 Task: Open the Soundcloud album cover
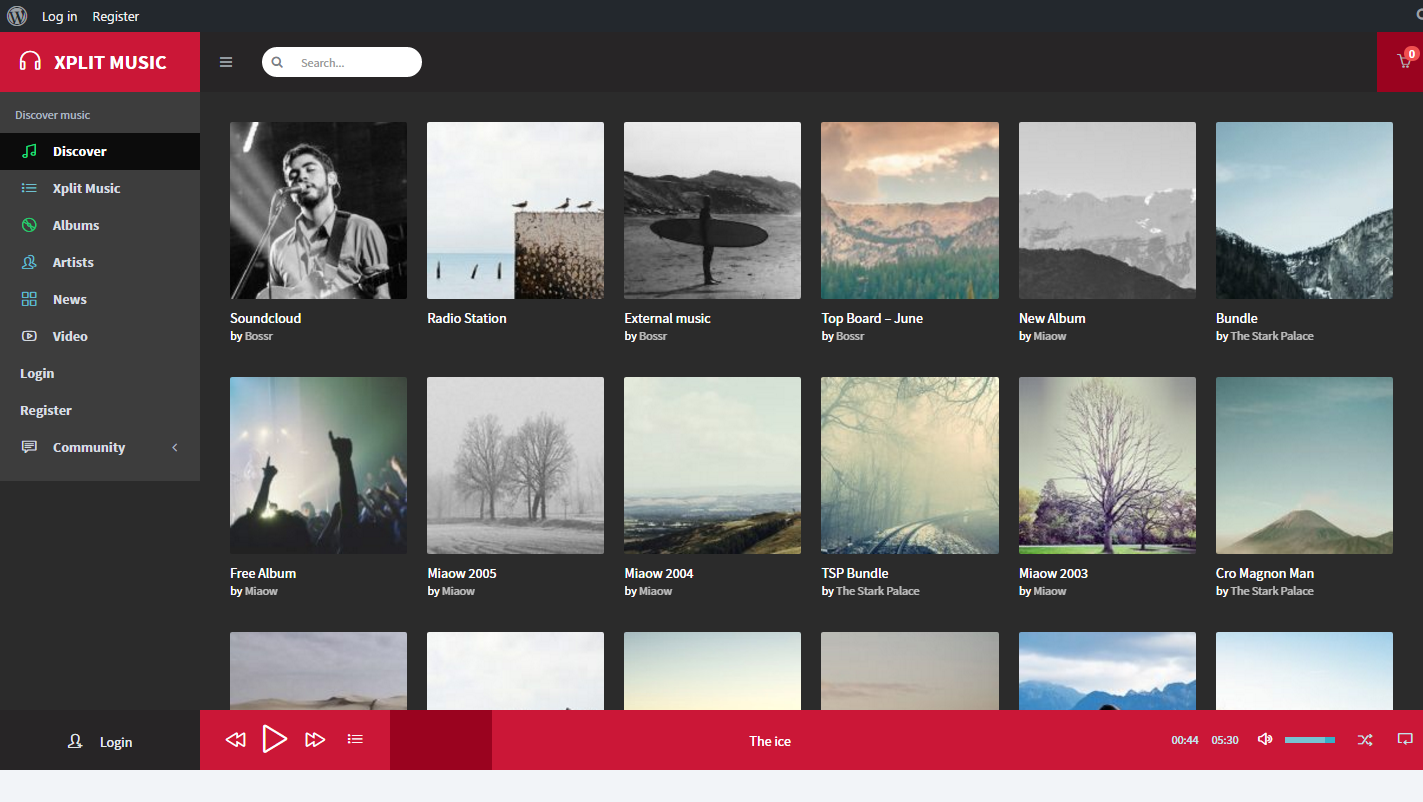click(318, 210)
